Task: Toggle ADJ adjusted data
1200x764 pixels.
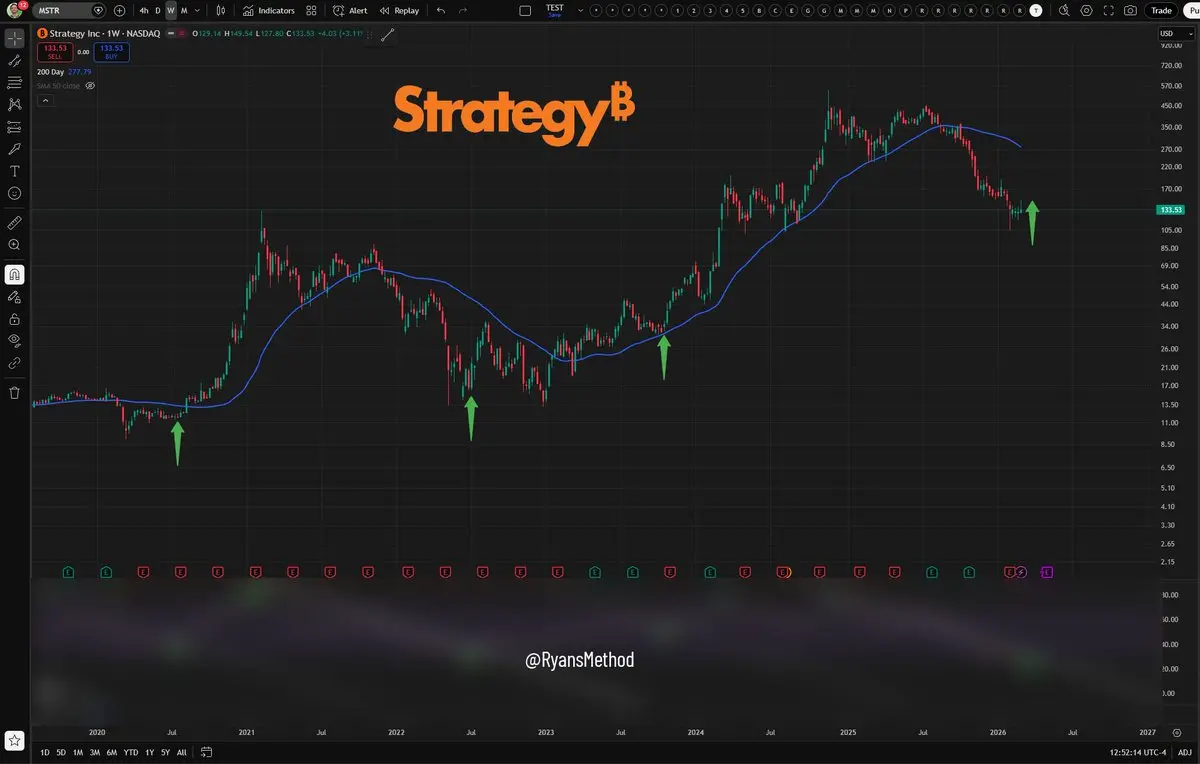Action: coord(1184,752)
